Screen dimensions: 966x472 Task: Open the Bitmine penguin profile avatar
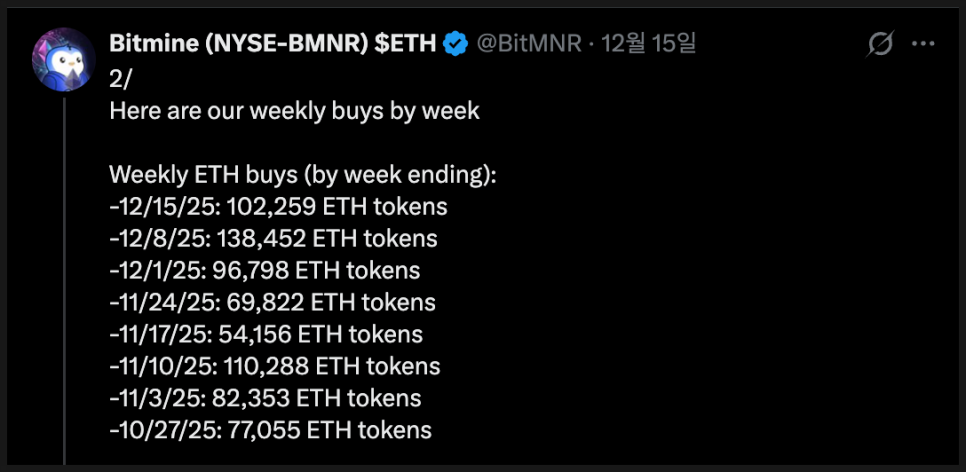tap(64, 58)
